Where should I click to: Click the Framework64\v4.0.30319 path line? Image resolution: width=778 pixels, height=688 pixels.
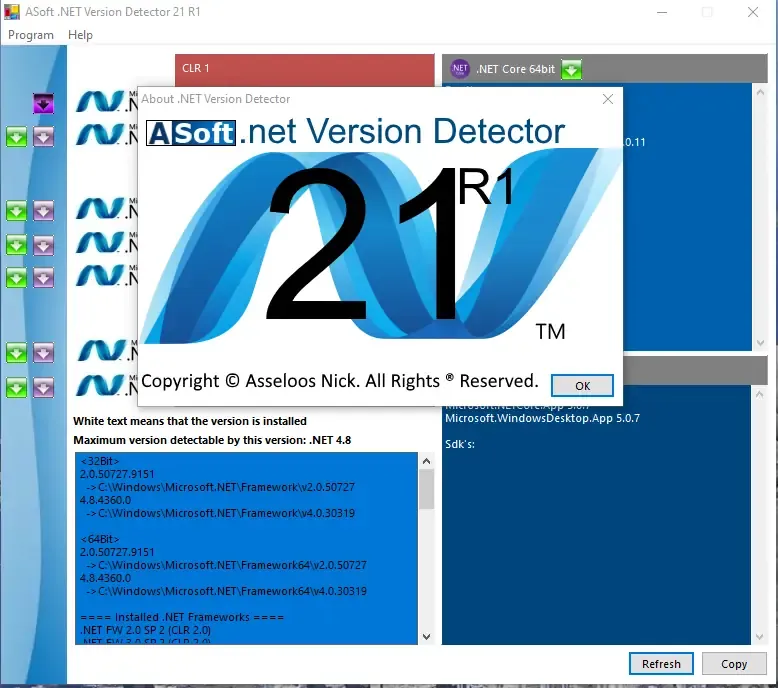click(x=227, y=591)
